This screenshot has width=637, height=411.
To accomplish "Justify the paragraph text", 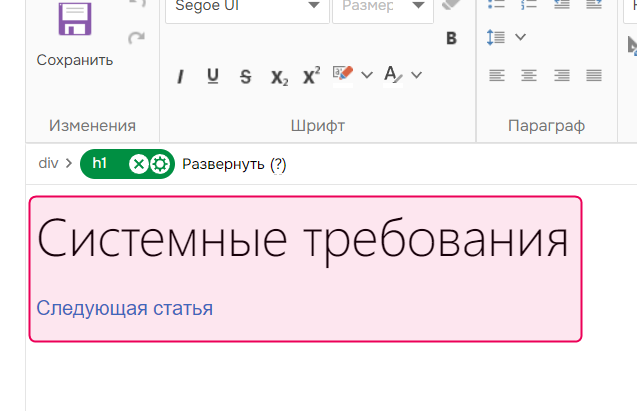I will pyautogui.click(x=594, y=76).
